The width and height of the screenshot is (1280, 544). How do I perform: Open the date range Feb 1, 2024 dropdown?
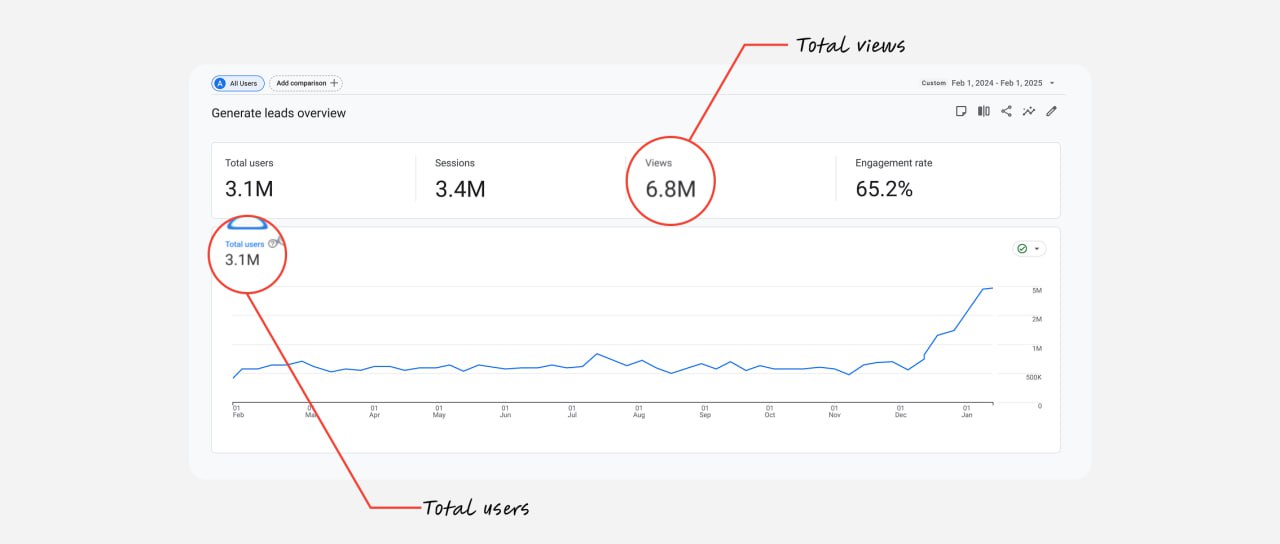pos(987,83)
